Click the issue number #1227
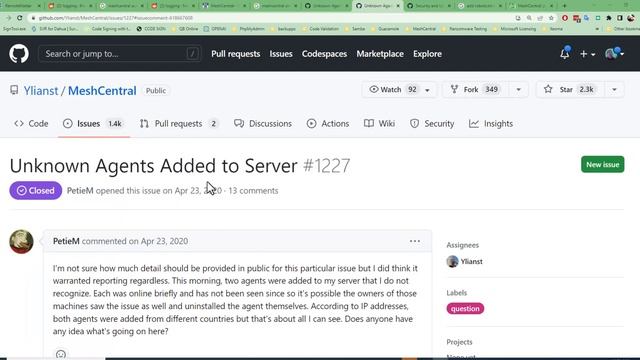Screen dimensions: 640x360 [x=327, y=166]
